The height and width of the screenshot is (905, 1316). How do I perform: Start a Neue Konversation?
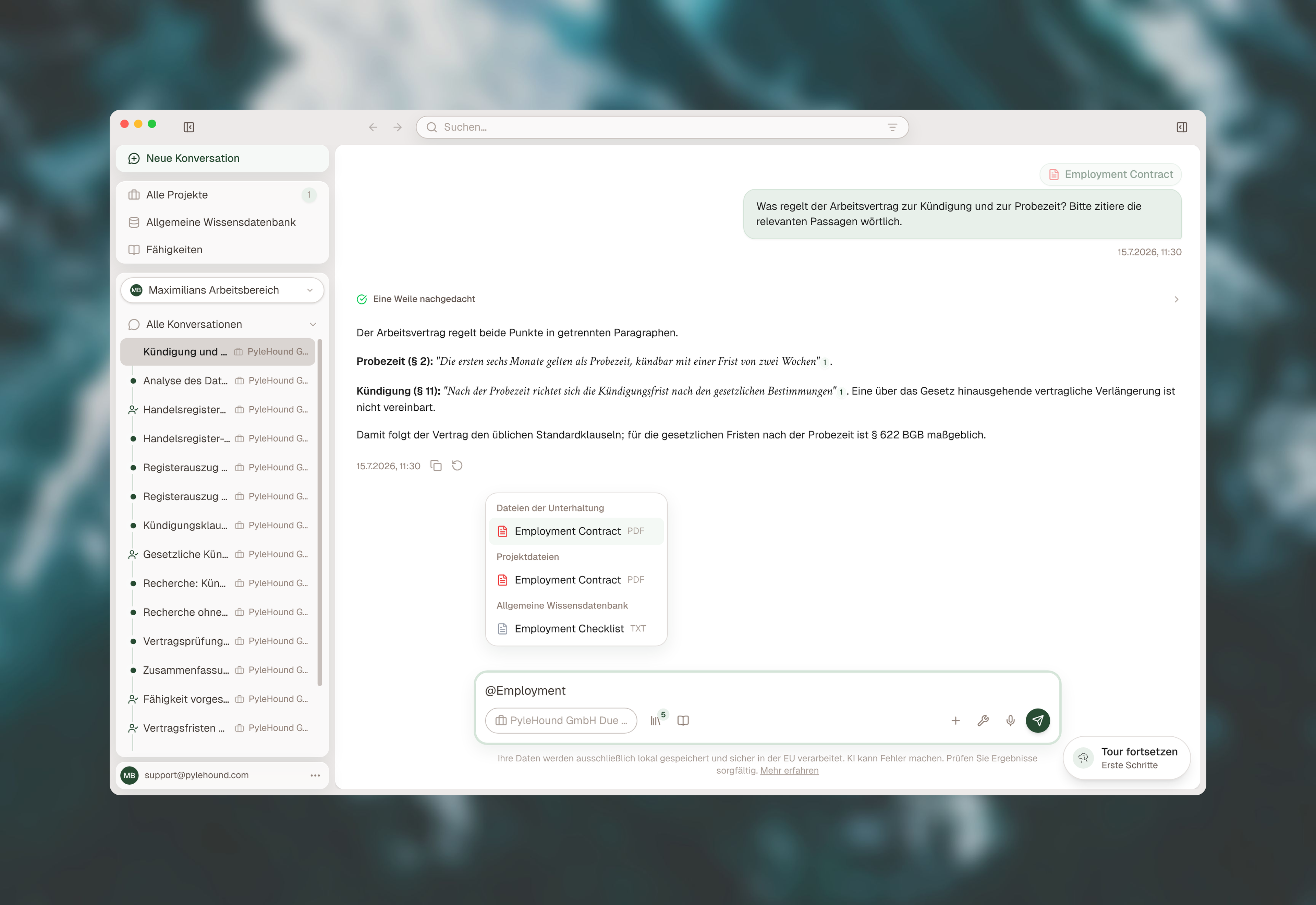tap(222, 158)
